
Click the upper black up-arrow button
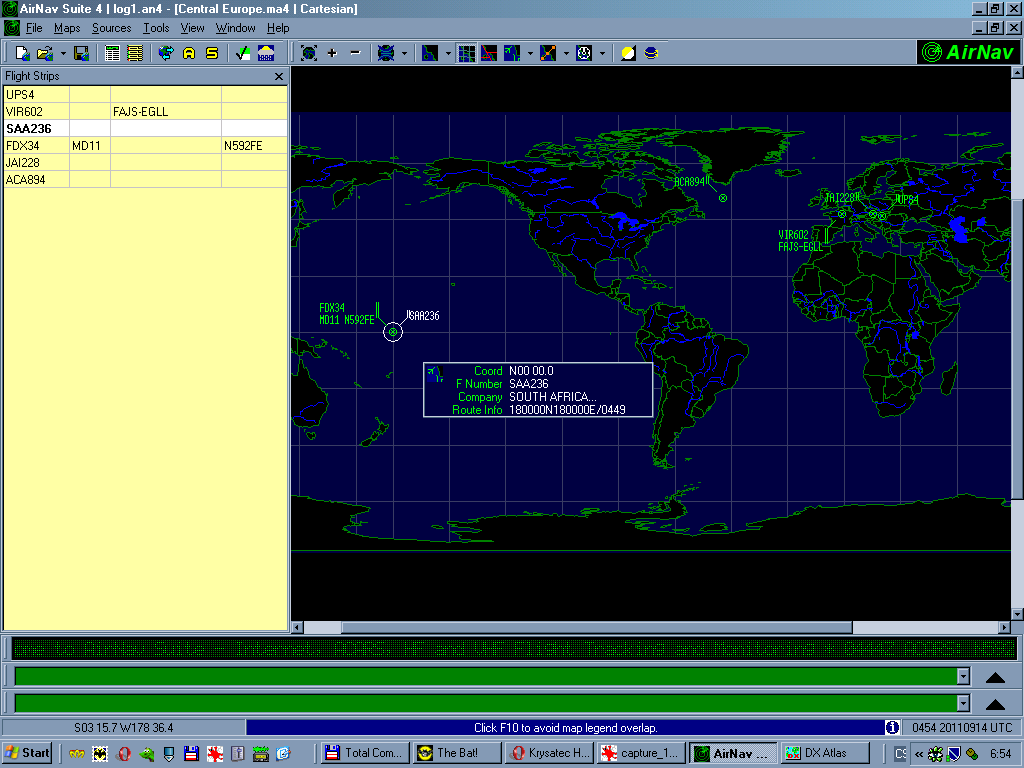point(995,677)
